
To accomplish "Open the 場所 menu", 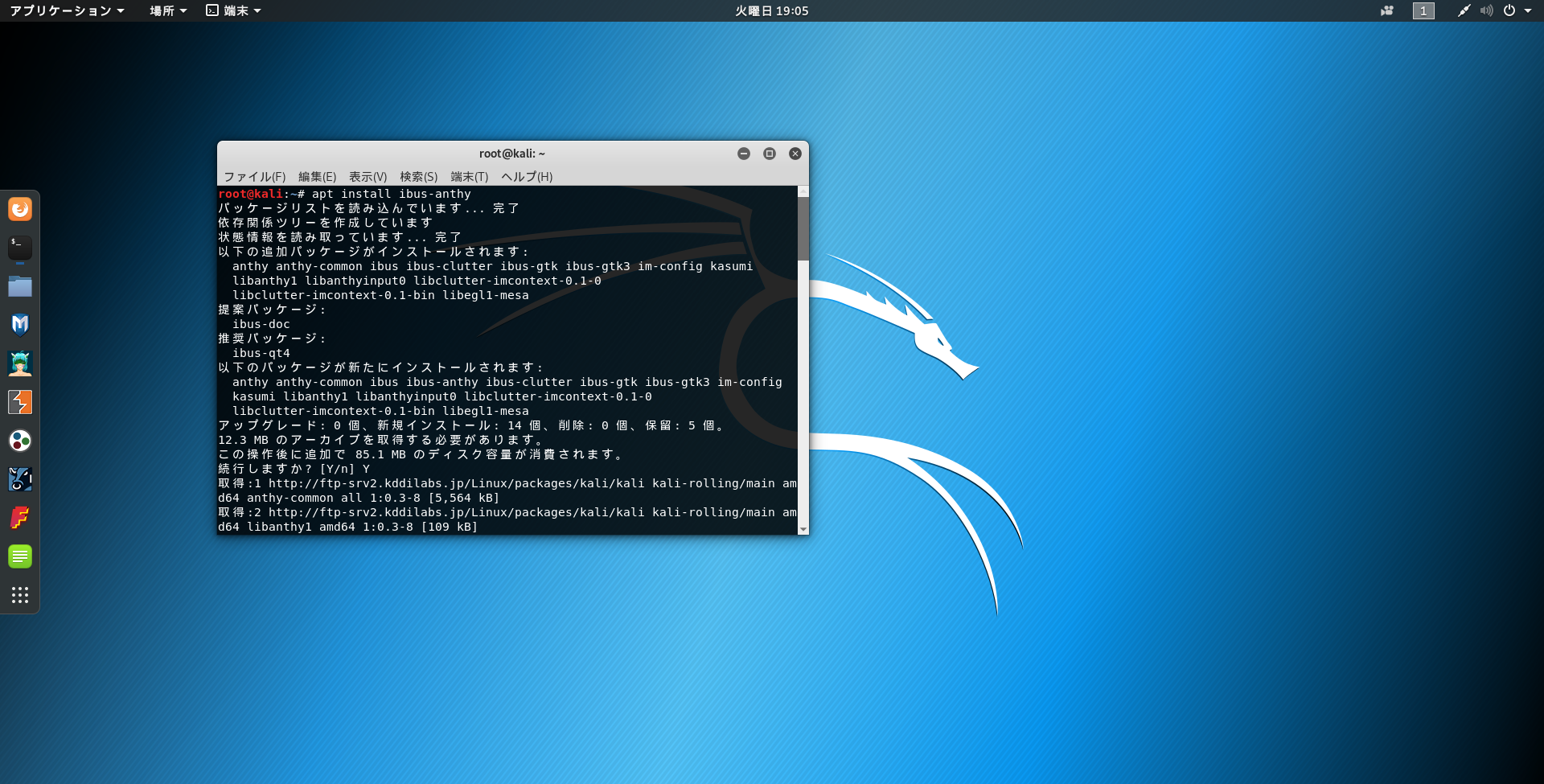I will click(x=168, y=10).
